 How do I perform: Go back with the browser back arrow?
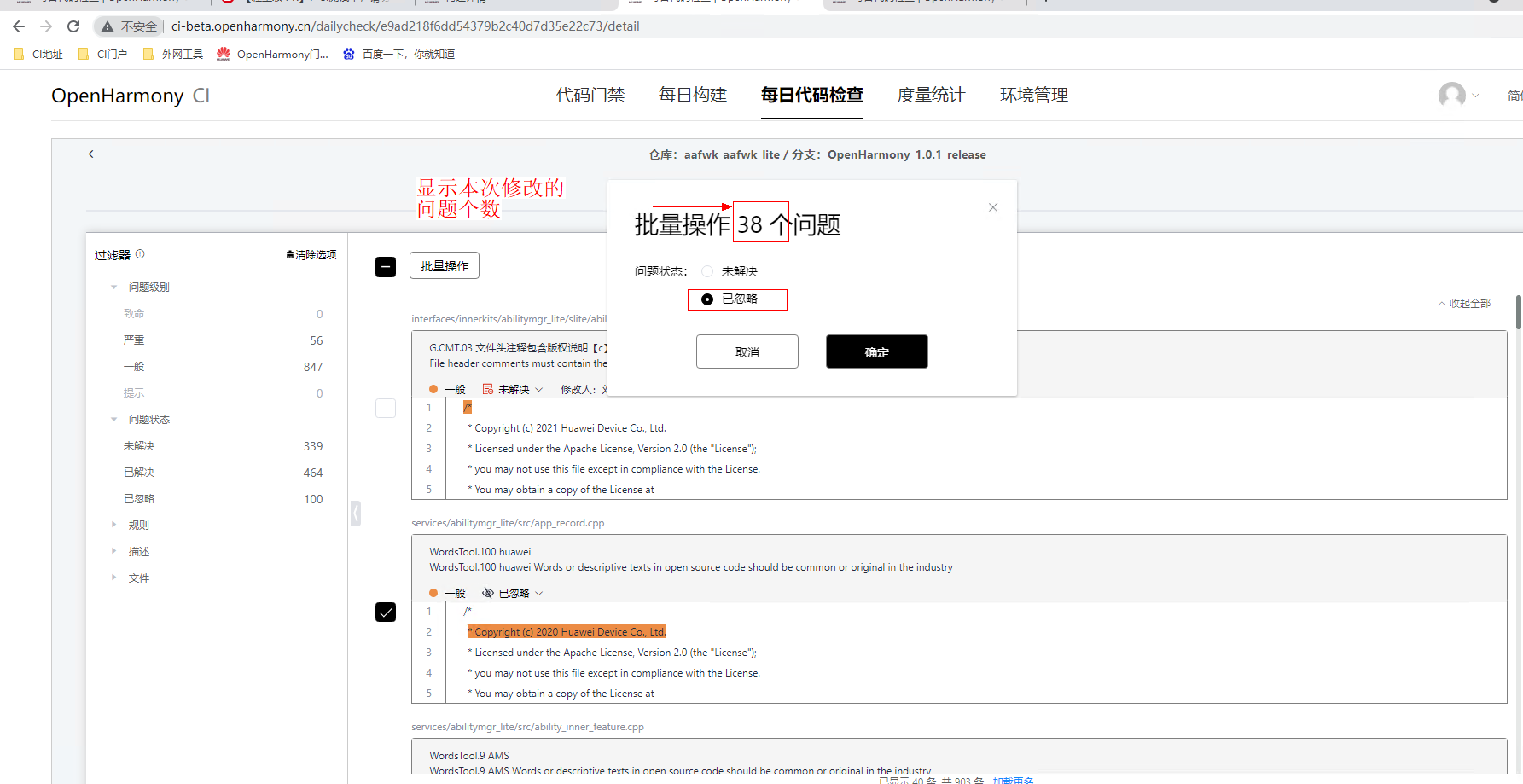19,26
